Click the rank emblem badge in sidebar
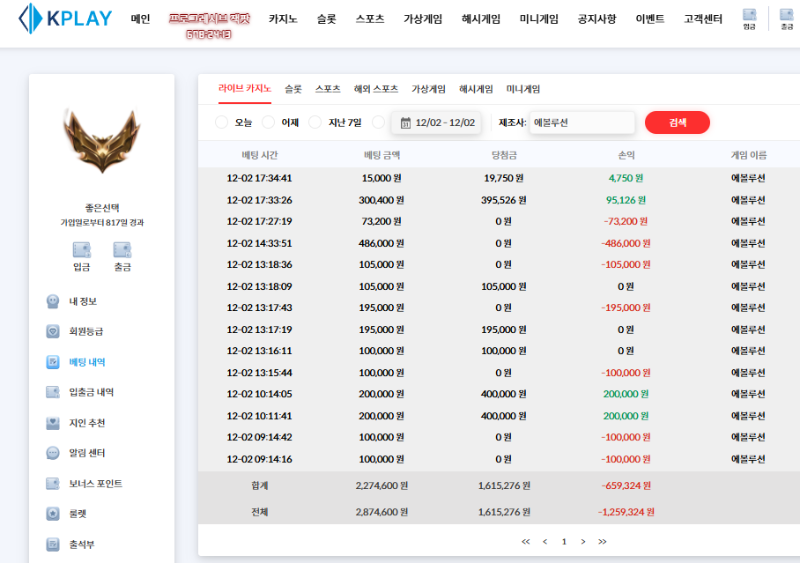The image size is (800, 563). [102, 141]
